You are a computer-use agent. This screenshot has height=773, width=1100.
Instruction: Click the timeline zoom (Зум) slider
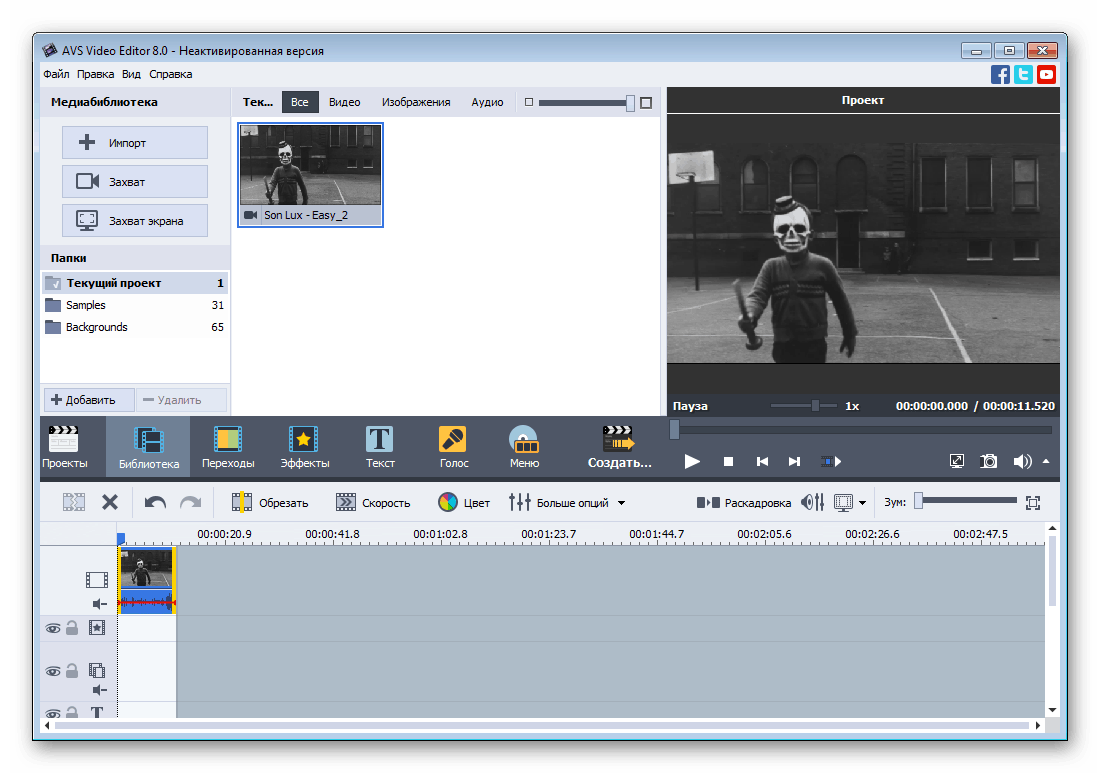click(x=966, y=501)
